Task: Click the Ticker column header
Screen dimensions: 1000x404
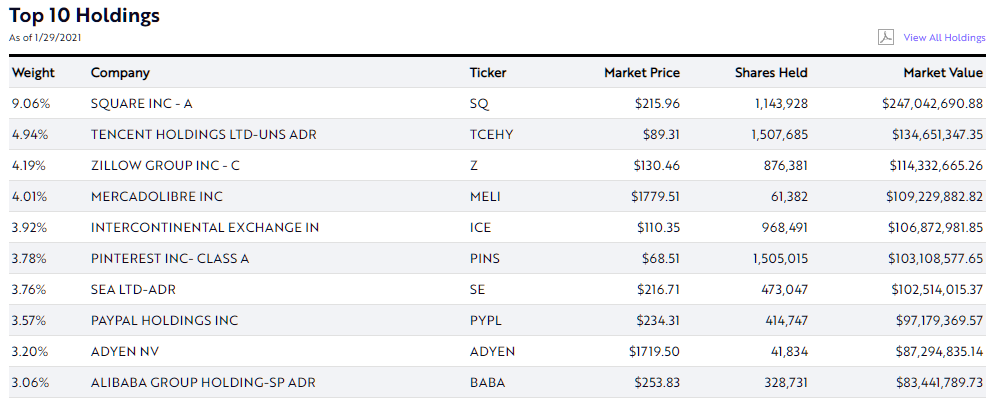Action: coord(488,73)
